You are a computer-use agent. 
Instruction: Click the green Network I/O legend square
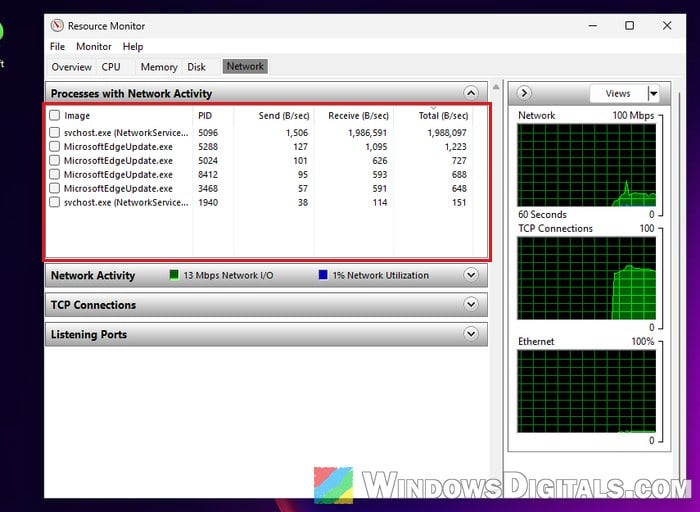(x=174, y=275)
